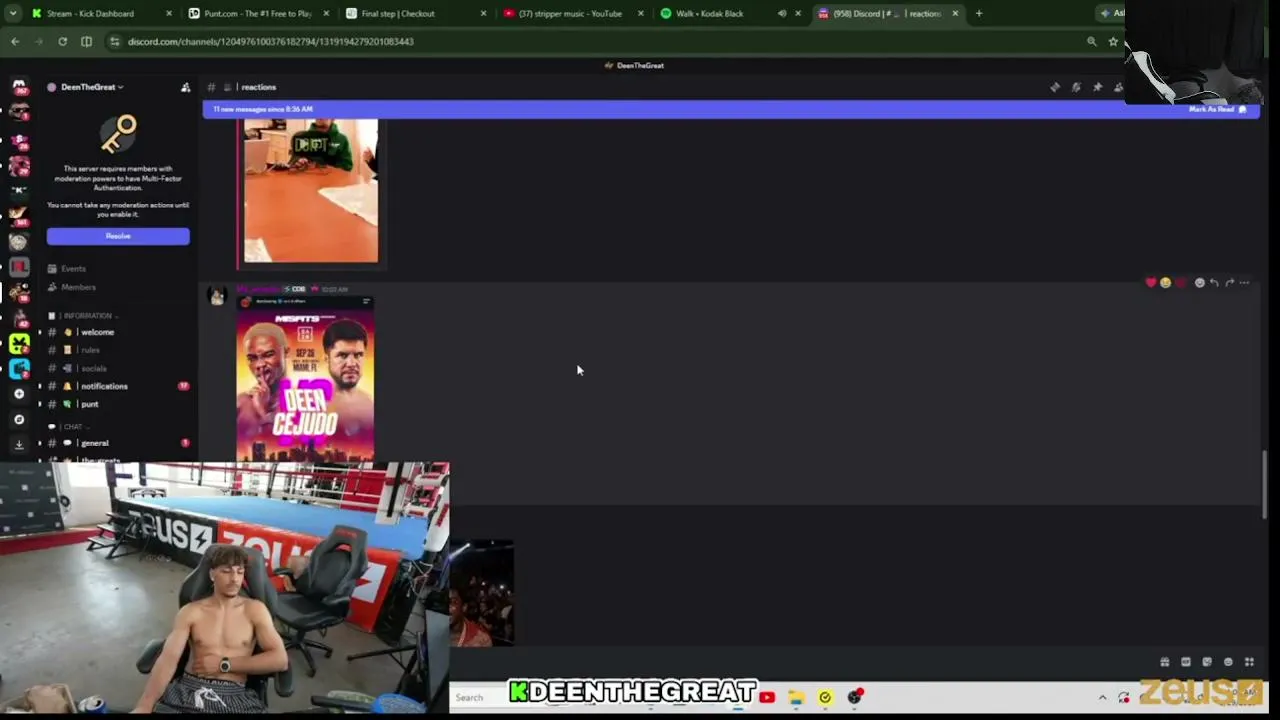This screenshot has height=720, width=1280.
Task: Open the Discover servers compass icon
Action: 19,420
